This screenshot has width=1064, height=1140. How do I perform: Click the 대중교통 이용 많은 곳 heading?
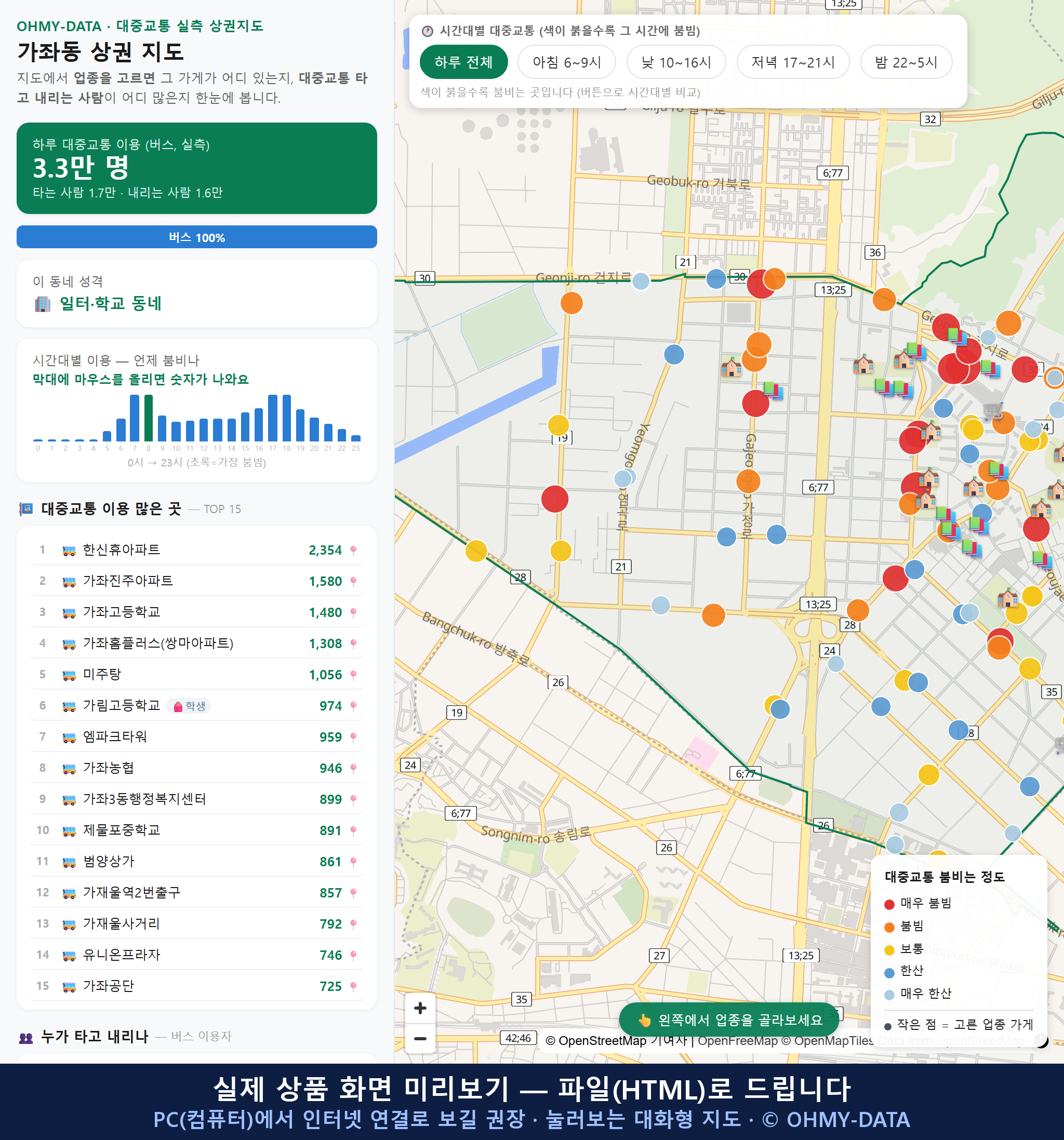click(x=111, y=508)
